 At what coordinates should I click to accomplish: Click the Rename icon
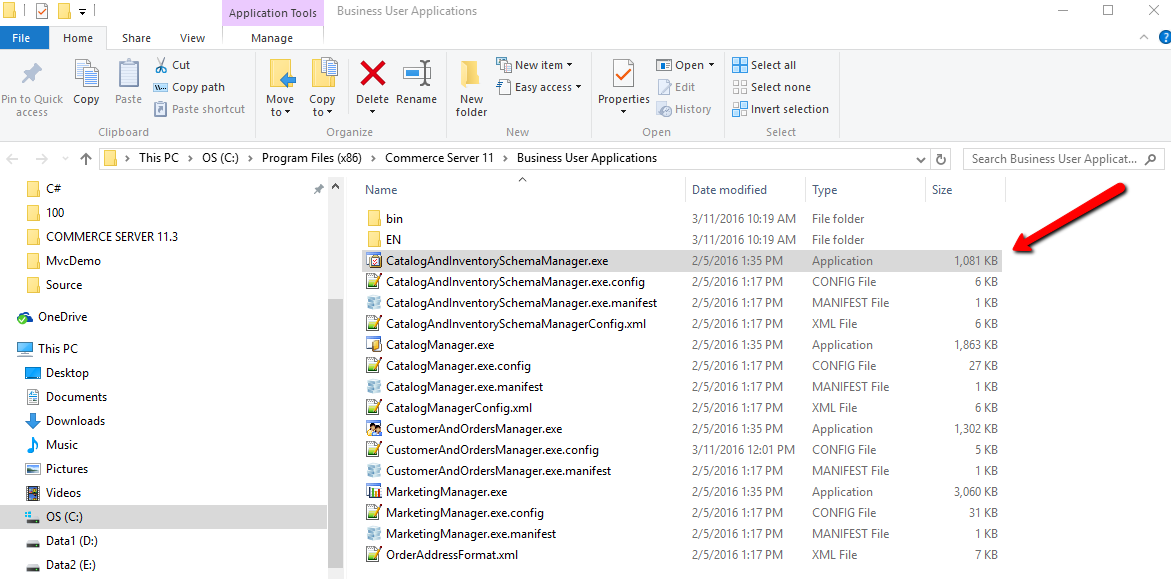416,73
